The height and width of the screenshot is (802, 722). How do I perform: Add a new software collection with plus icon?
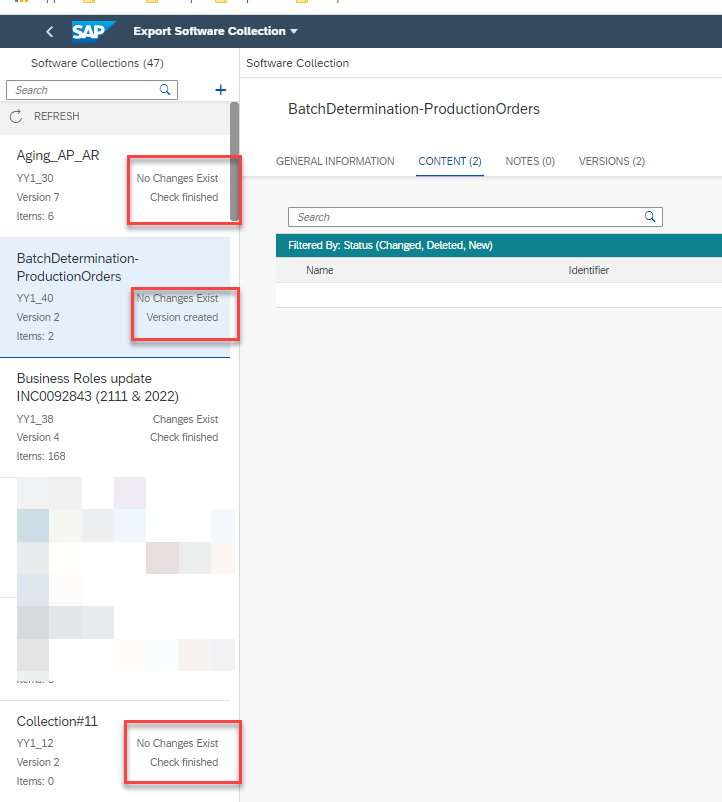(220, 90)
